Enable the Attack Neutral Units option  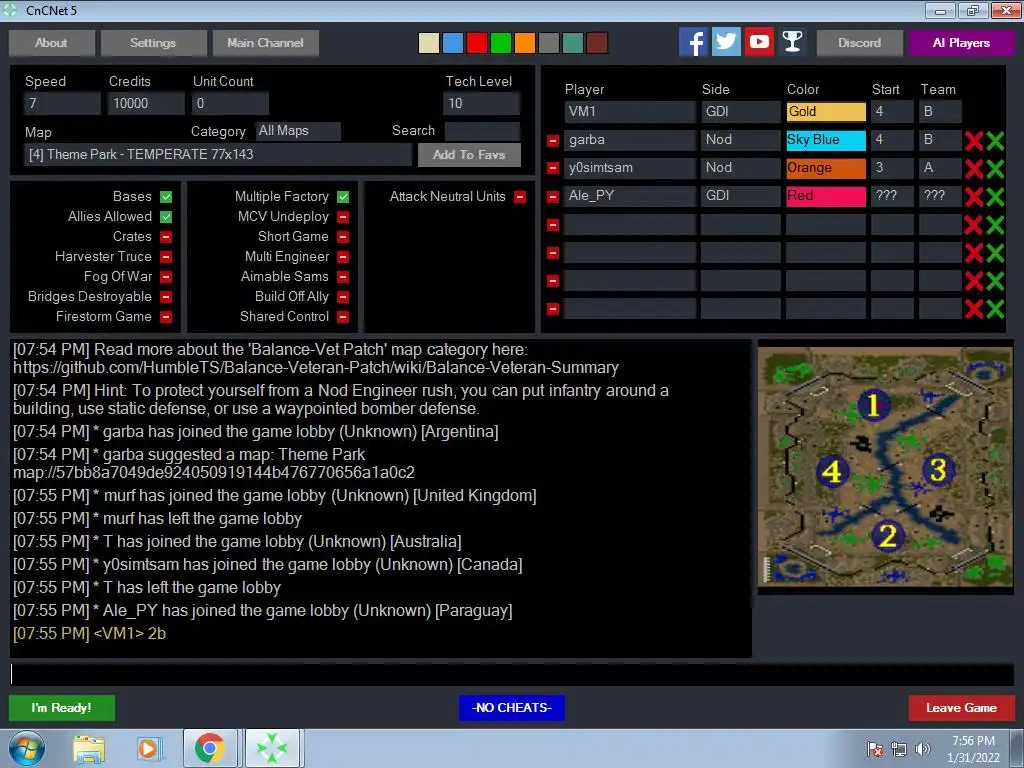click(520, 197)
